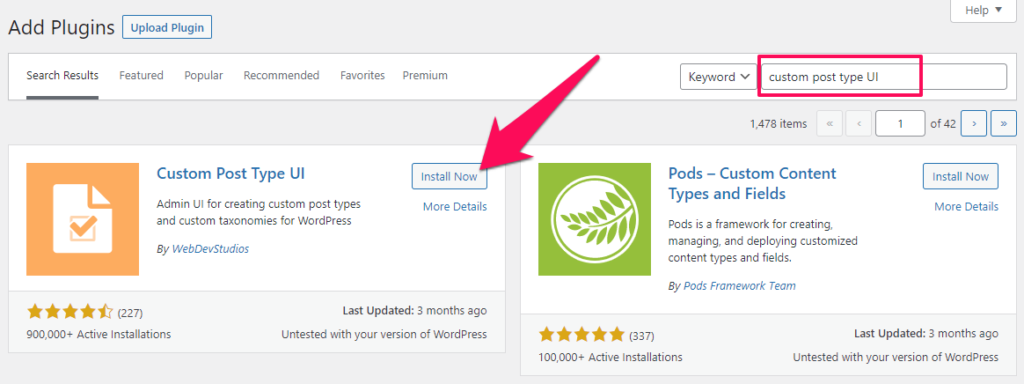1024x384 pixels.
Task: Click the Pods green leaf plugin icon
Action: point(594,219)
